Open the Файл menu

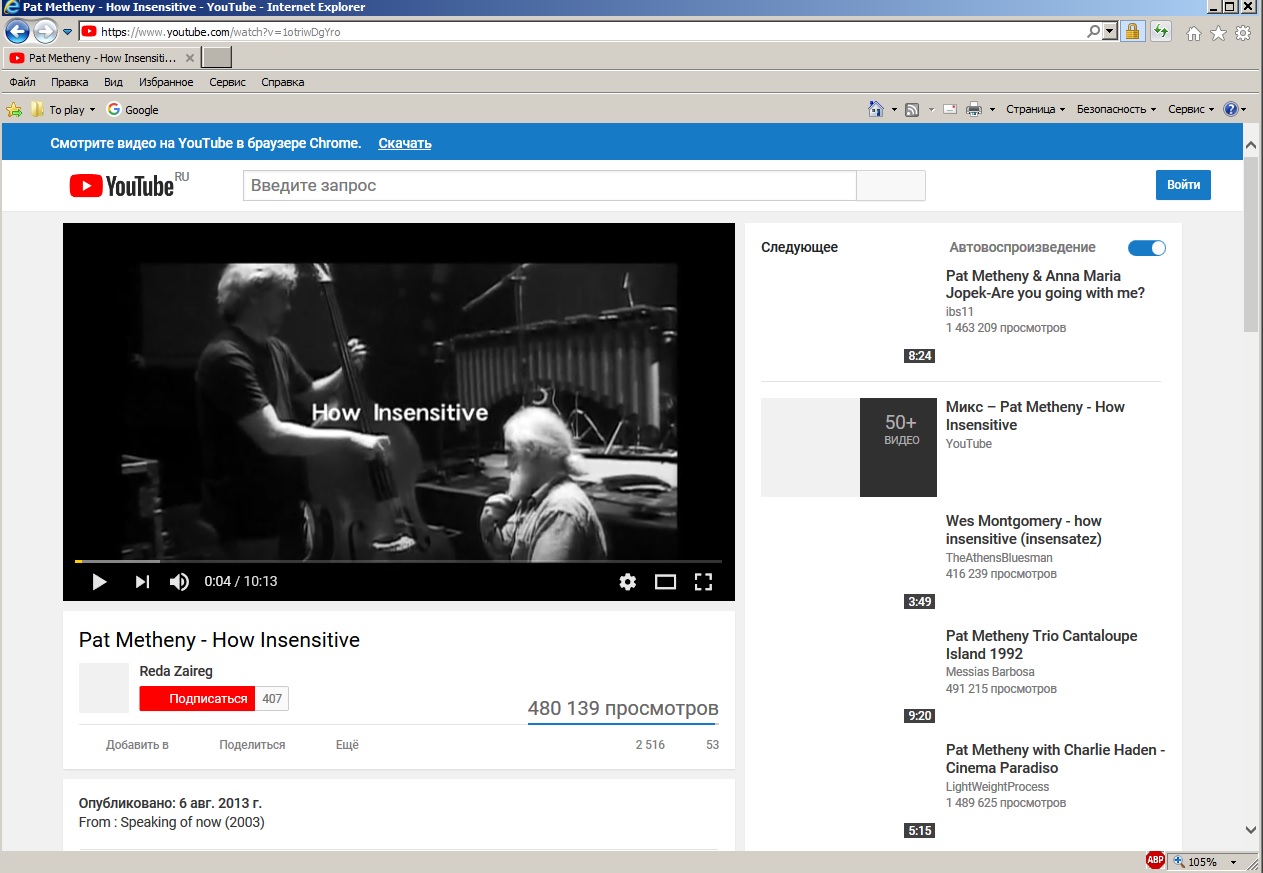point(22,82)
